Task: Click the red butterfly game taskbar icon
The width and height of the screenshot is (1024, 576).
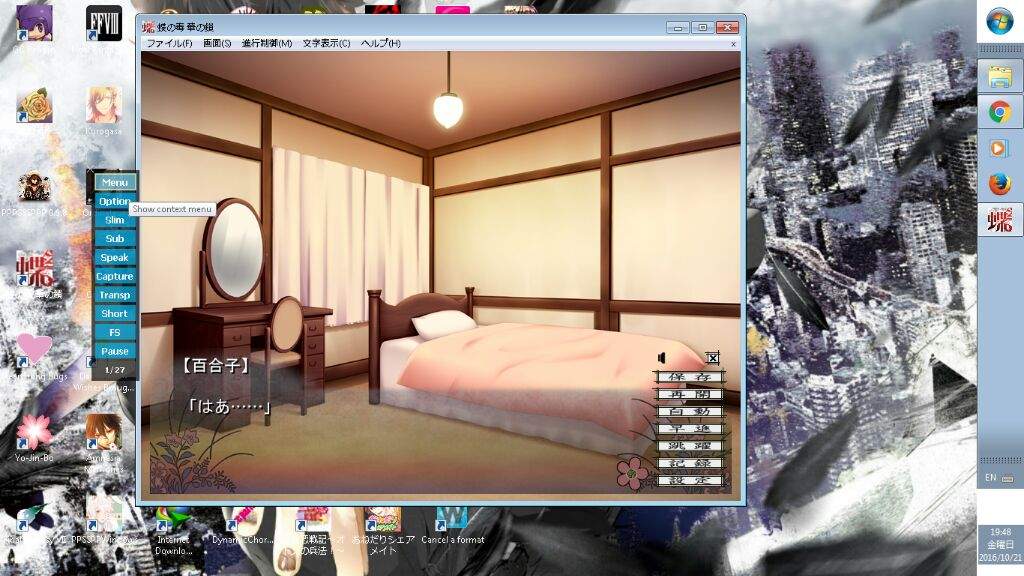Action: coord(1000,220)
